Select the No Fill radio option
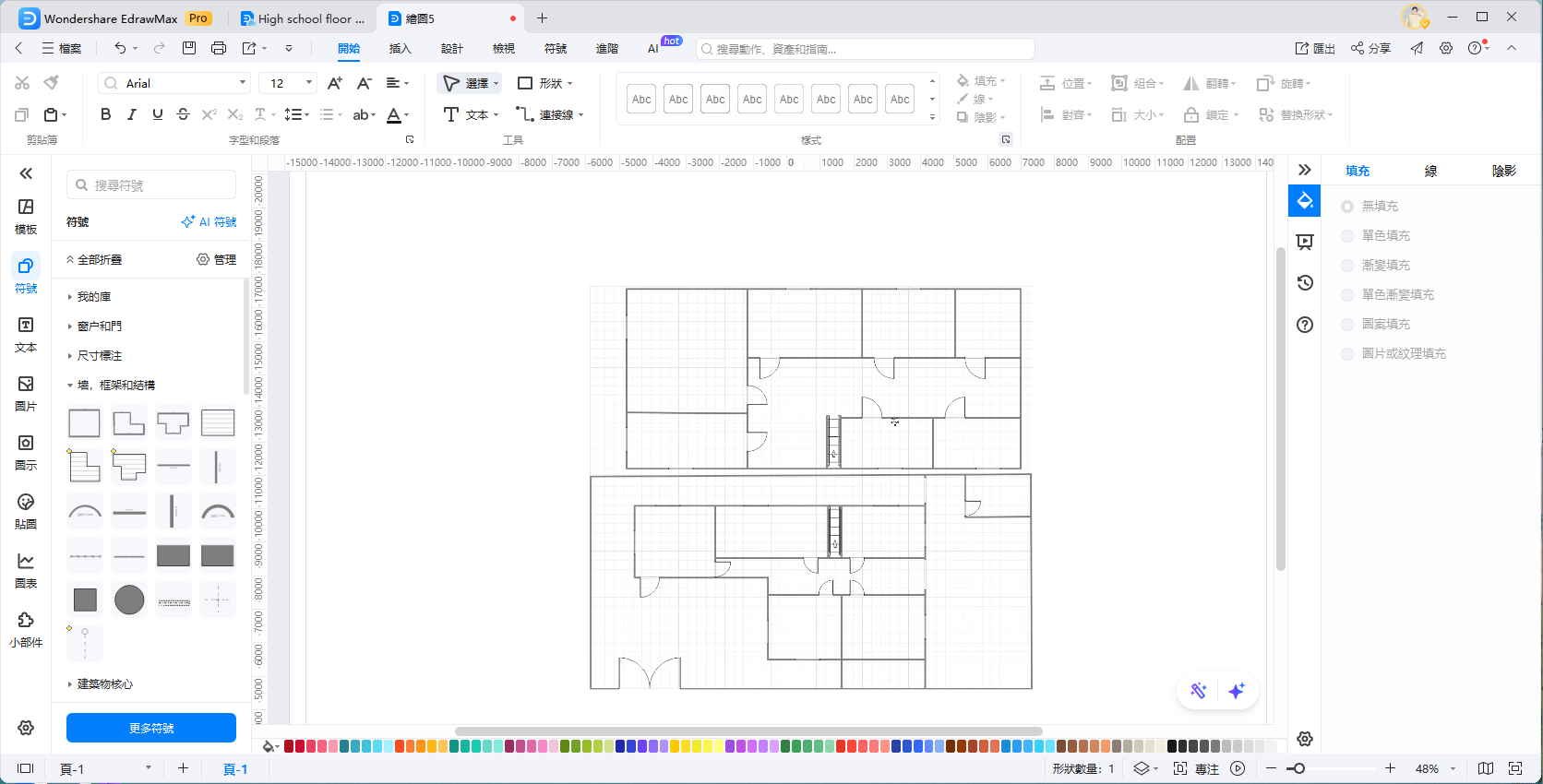 pyautogui.click(x=1347, y=207)
